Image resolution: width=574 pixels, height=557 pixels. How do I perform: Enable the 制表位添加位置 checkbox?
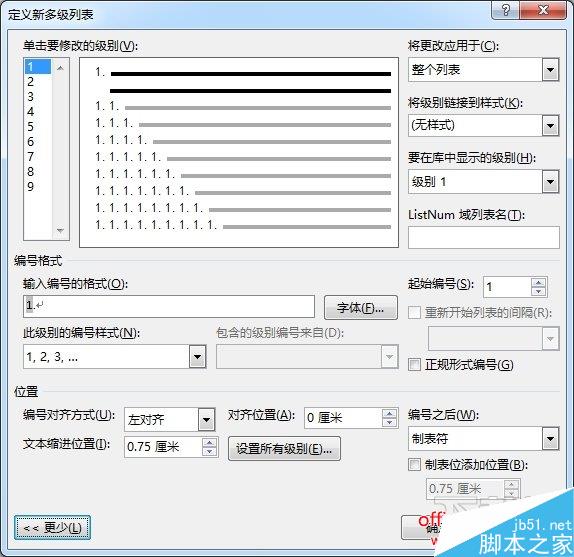[414, 465]
